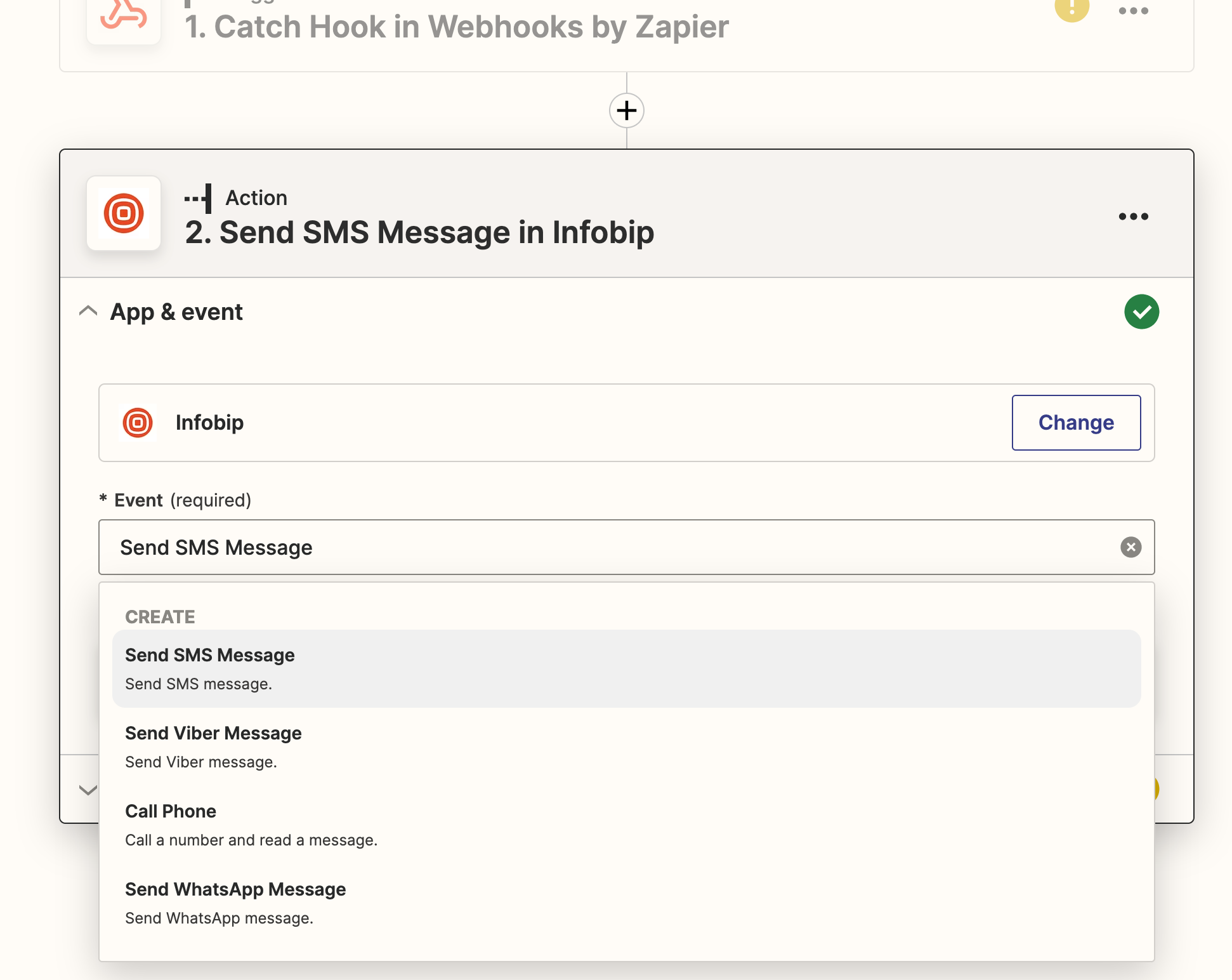Add a step with the plus button
The width and height of the screenshot is (1232, 980).
(x=627, y=110)
